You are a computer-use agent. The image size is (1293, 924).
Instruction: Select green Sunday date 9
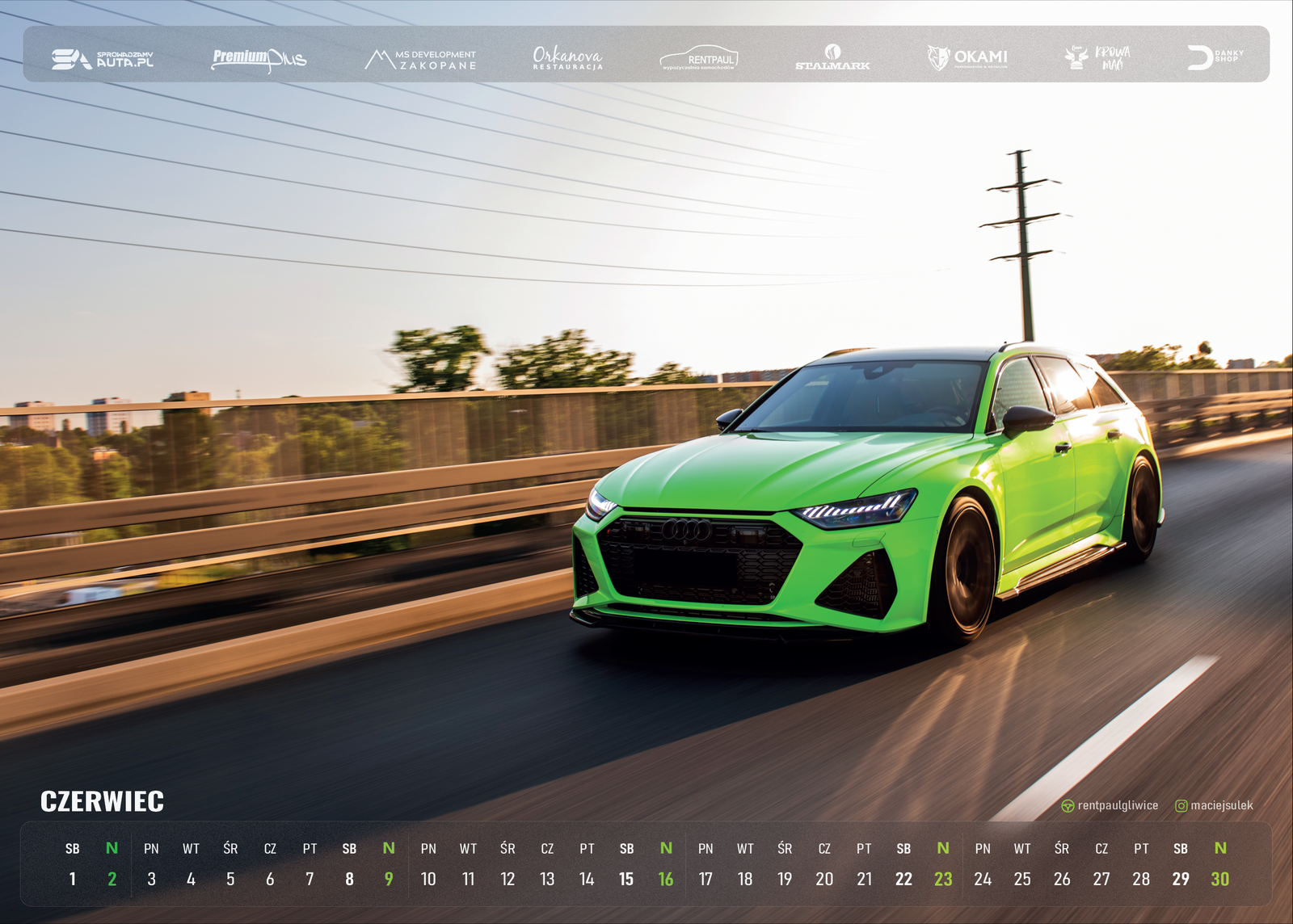coord(389,879)
